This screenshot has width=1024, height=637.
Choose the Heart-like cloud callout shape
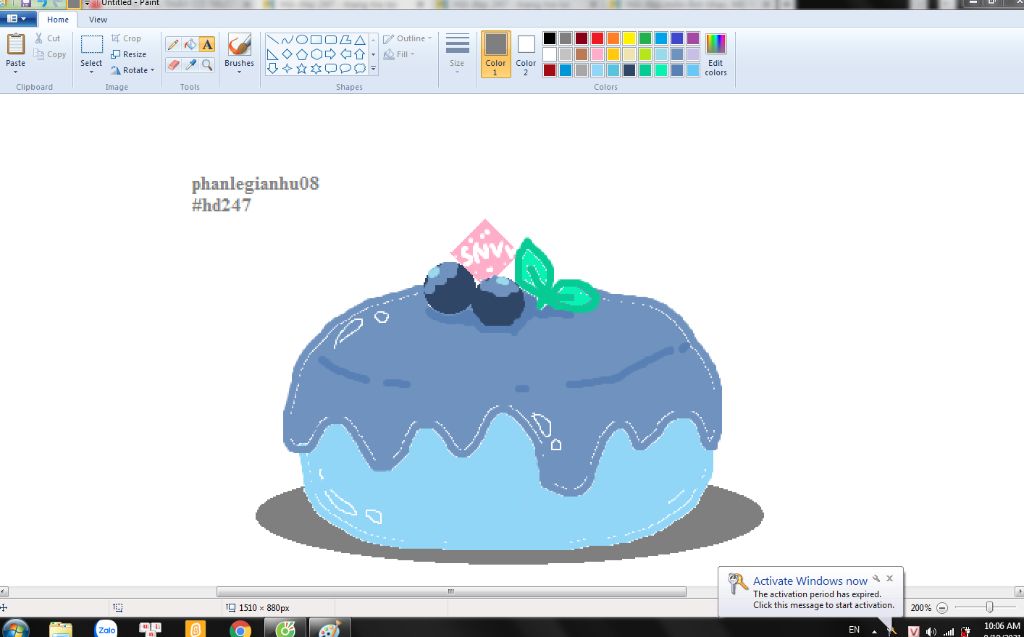359,68
